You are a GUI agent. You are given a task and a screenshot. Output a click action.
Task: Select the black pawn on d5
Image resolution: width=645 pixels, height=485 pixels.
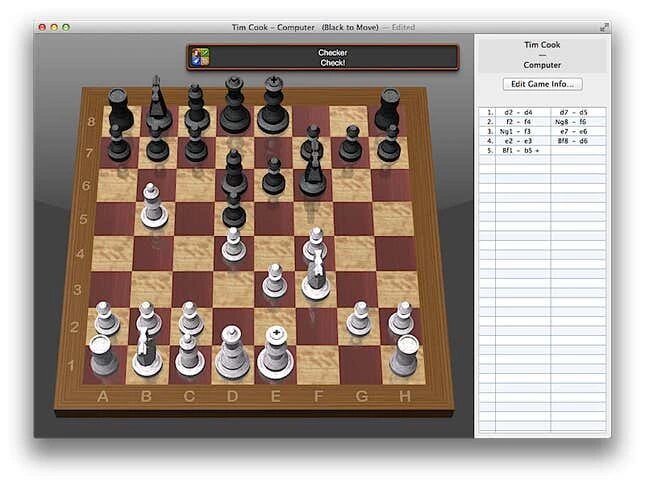[x=234, y=209]
